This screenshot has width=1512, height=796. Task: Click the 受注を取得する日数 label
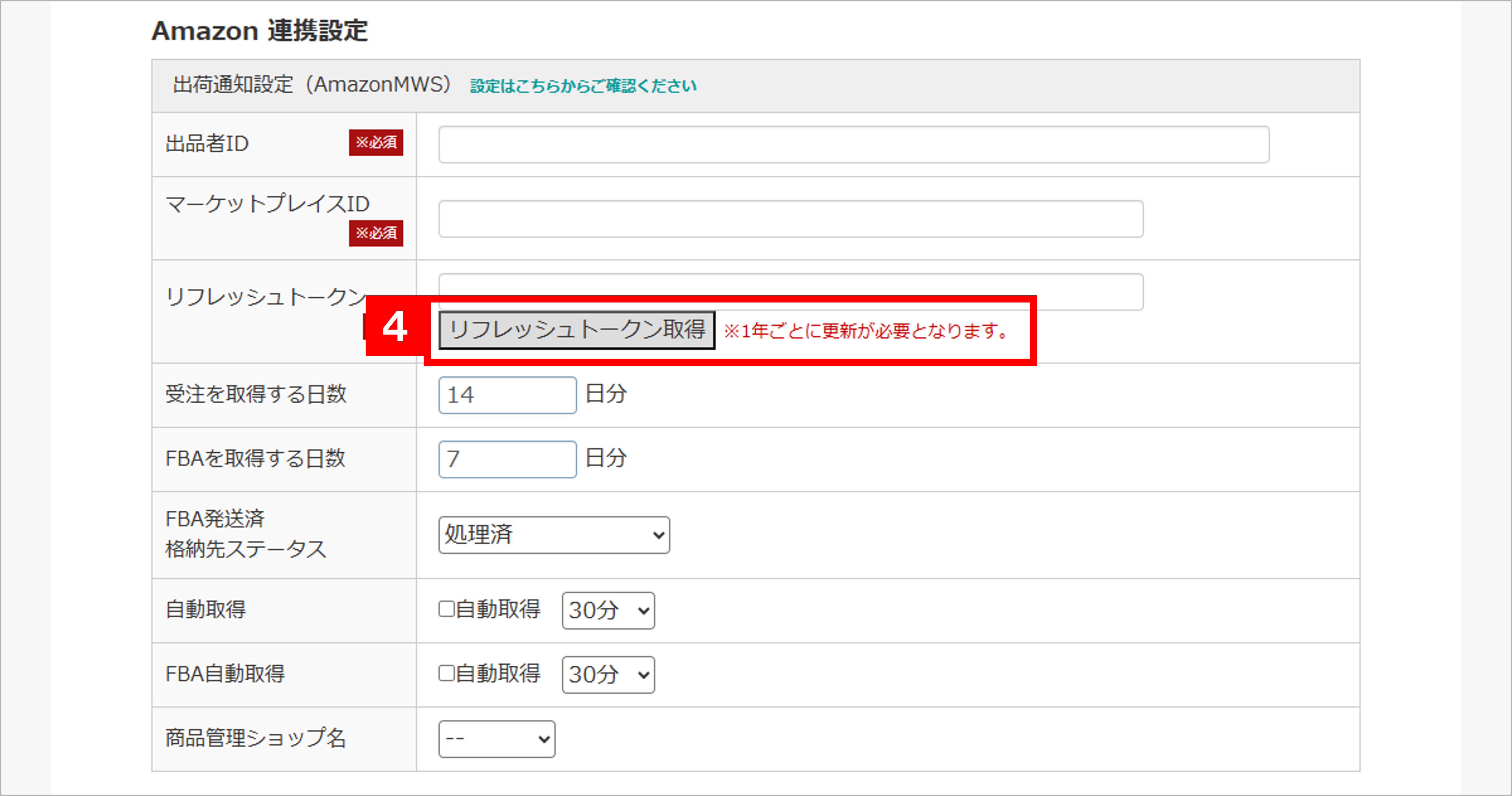(256, 394)
